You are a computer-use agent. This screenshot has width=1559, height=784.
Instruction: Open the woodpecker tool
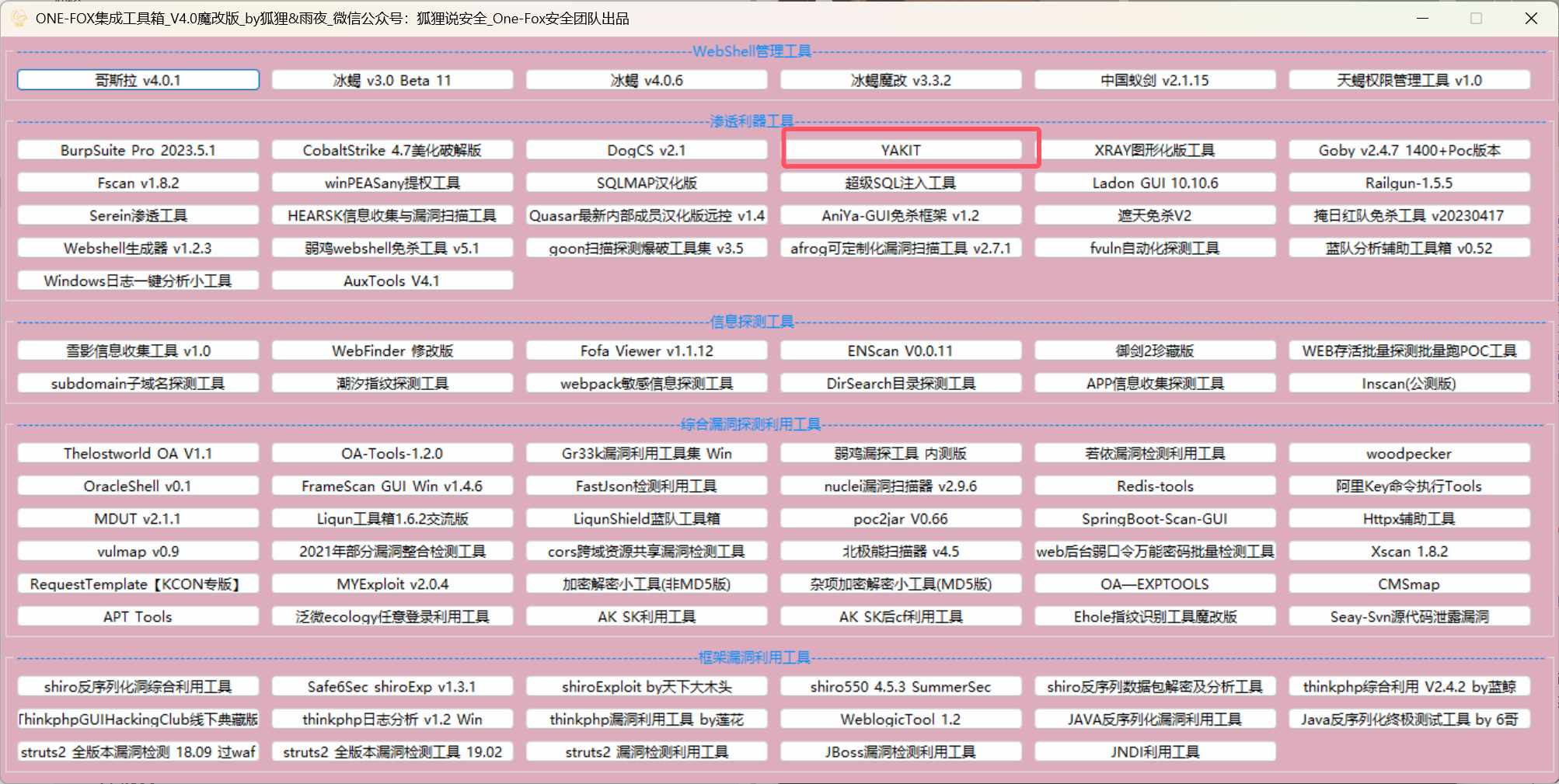[x=1409, y=453]
